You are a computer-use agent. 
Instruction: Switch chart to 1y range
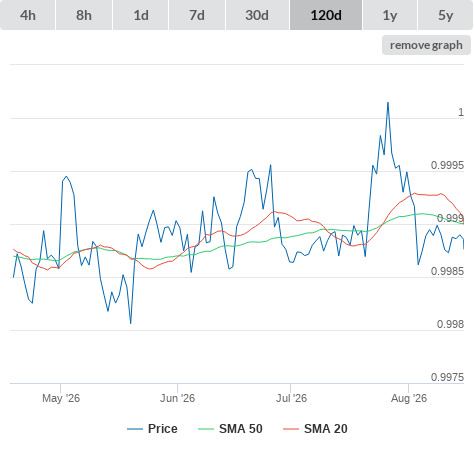click(x=390, y=15)
